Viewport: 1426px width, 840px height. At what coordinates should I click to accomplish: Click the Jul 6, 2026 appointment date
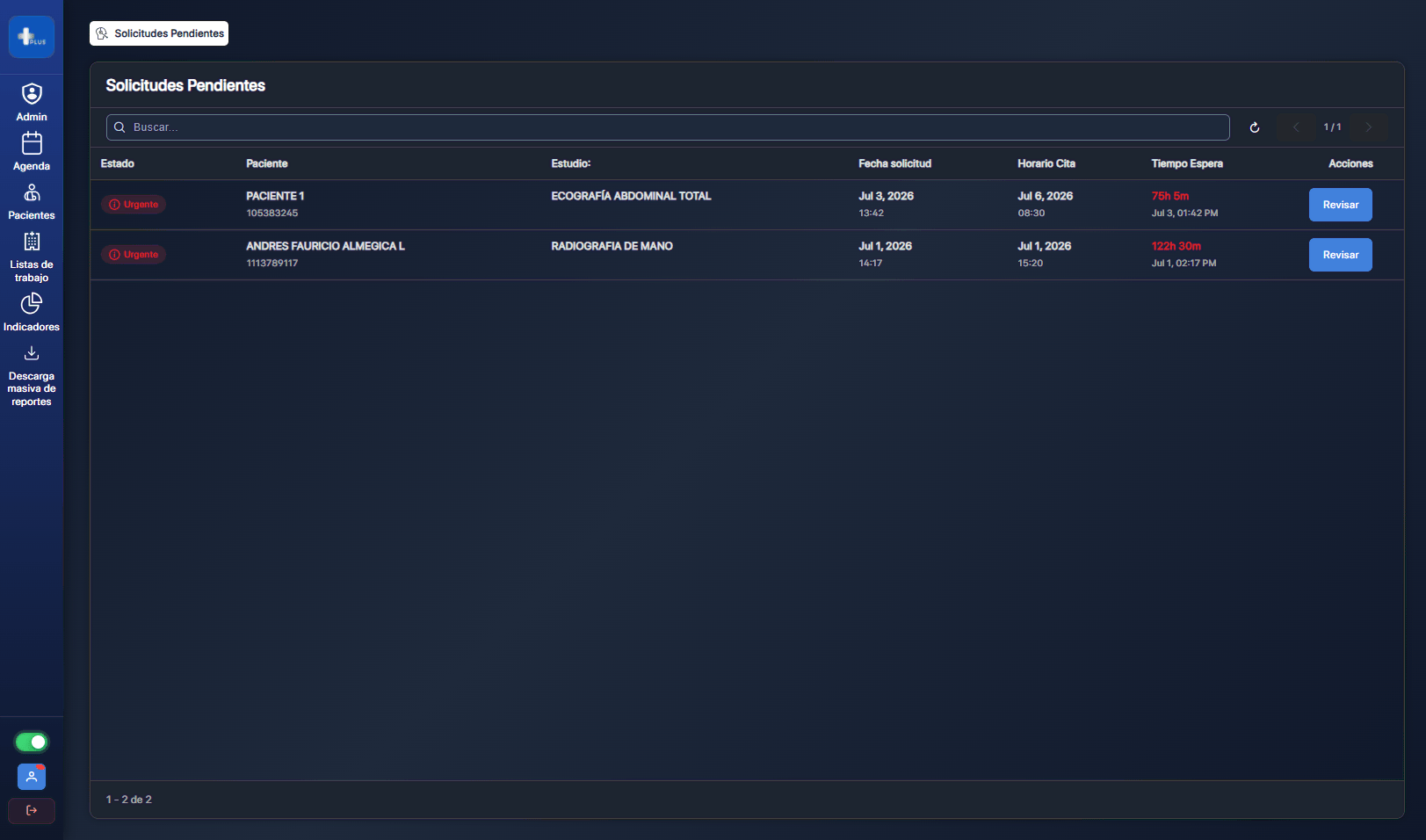[1046, 196]
